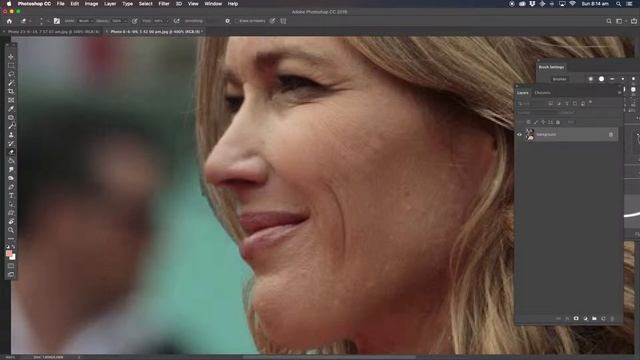Toggle layer filtering switch in Layers panel
This screenshot has width=640, height=360.
(591, 102)
